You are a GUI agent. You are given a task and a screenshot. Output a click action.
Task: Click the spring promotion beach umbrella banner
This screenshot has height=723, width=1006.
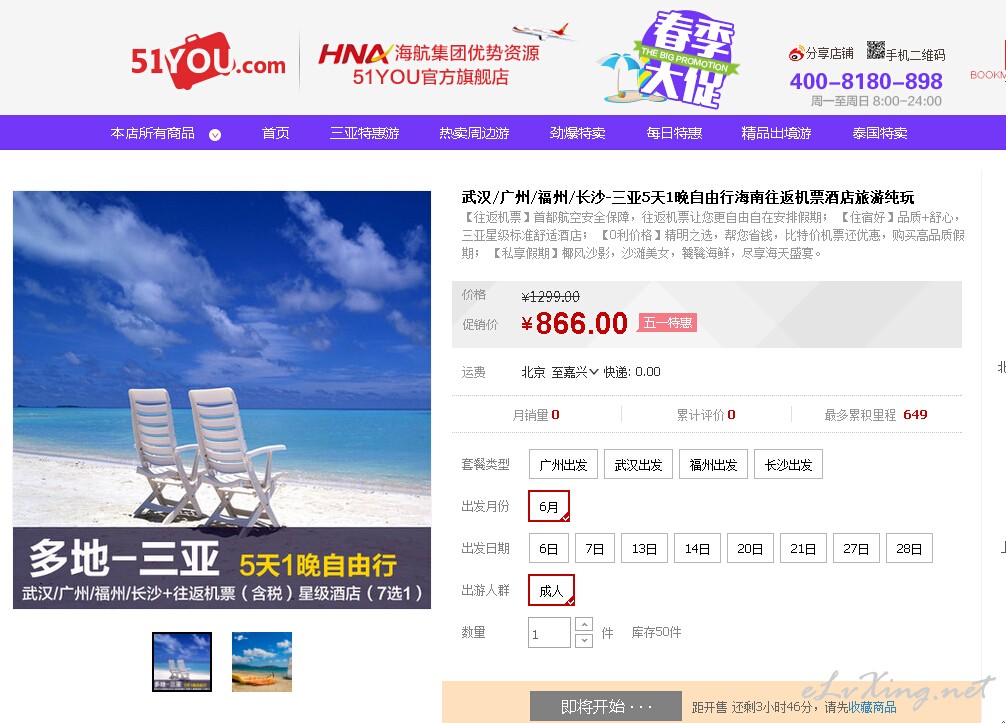pos(670,58)
